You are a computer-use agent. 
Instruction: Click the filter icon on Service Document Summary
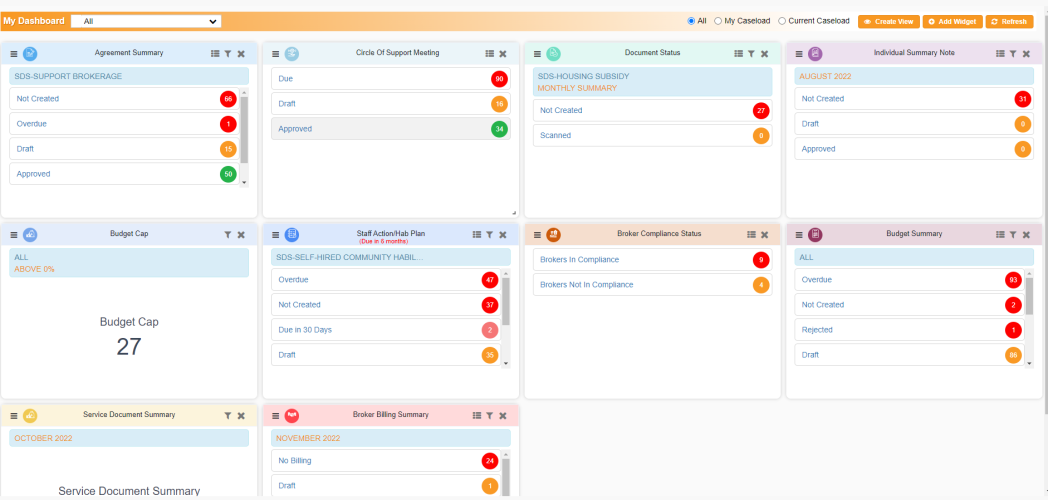coord(227,416)
